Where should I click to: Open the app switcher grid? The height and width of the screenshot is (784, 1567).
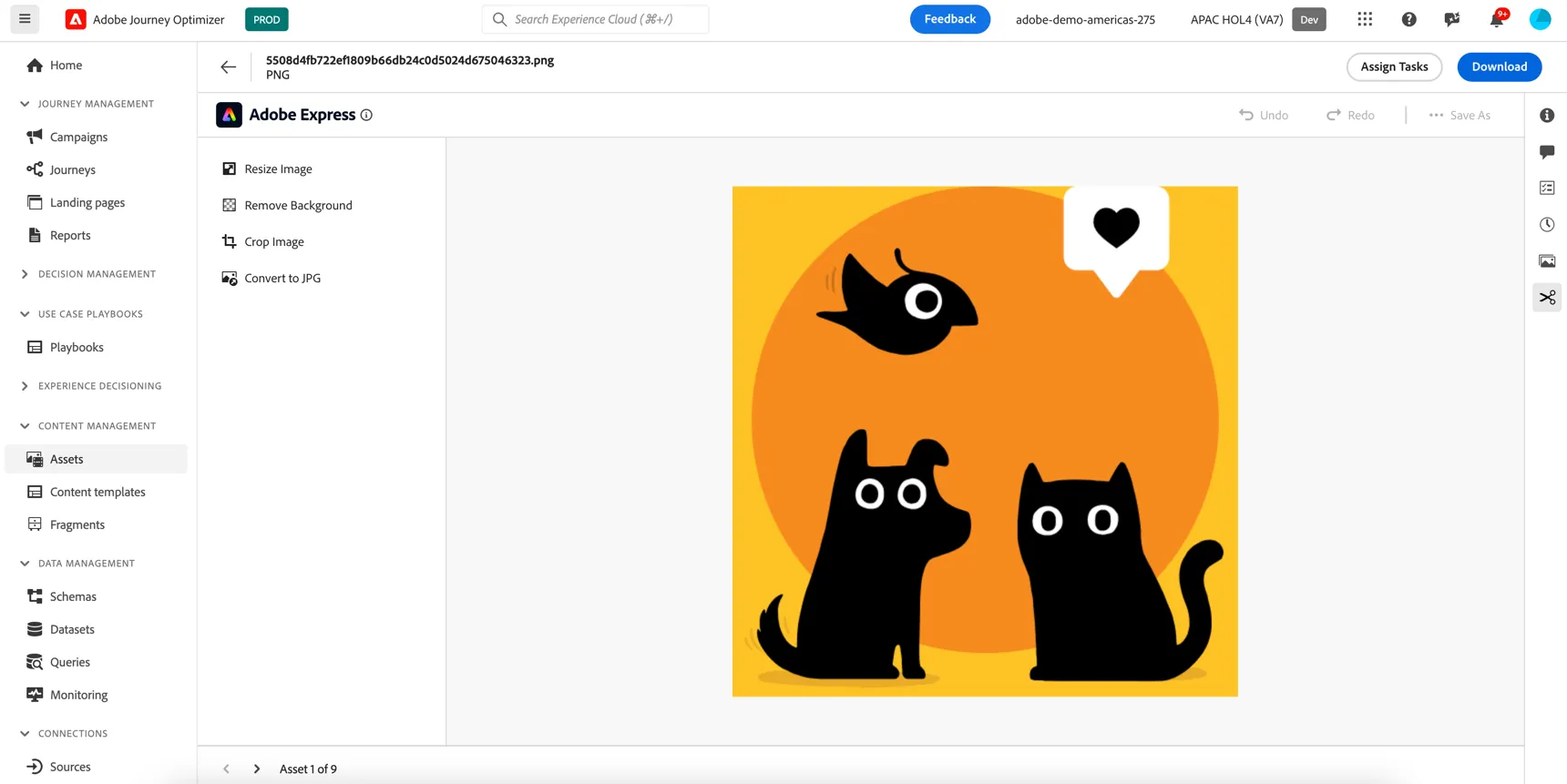tap(1365, 19)
